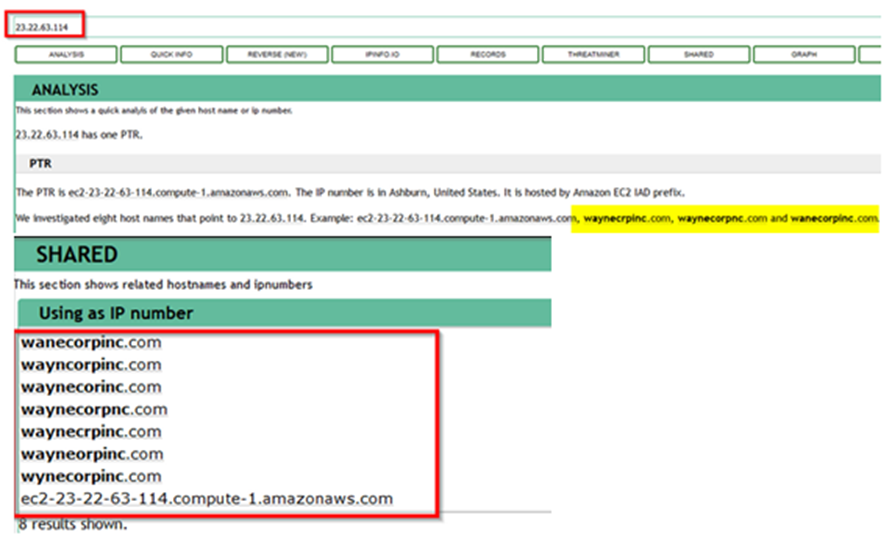Go to the RECORDS tab
This screenshot has width=892, height=552.
pos(488,55)
